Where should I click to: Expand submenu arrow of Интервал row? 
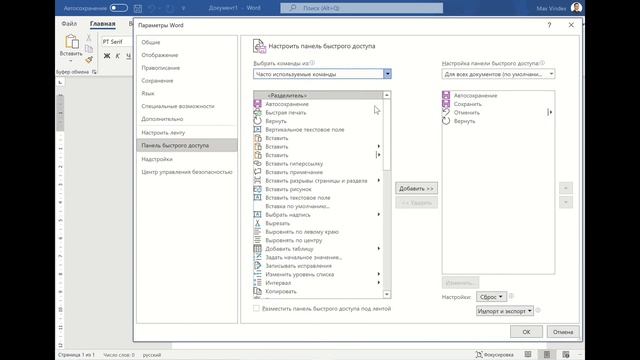pyautogui.click(x=379, y=283)
